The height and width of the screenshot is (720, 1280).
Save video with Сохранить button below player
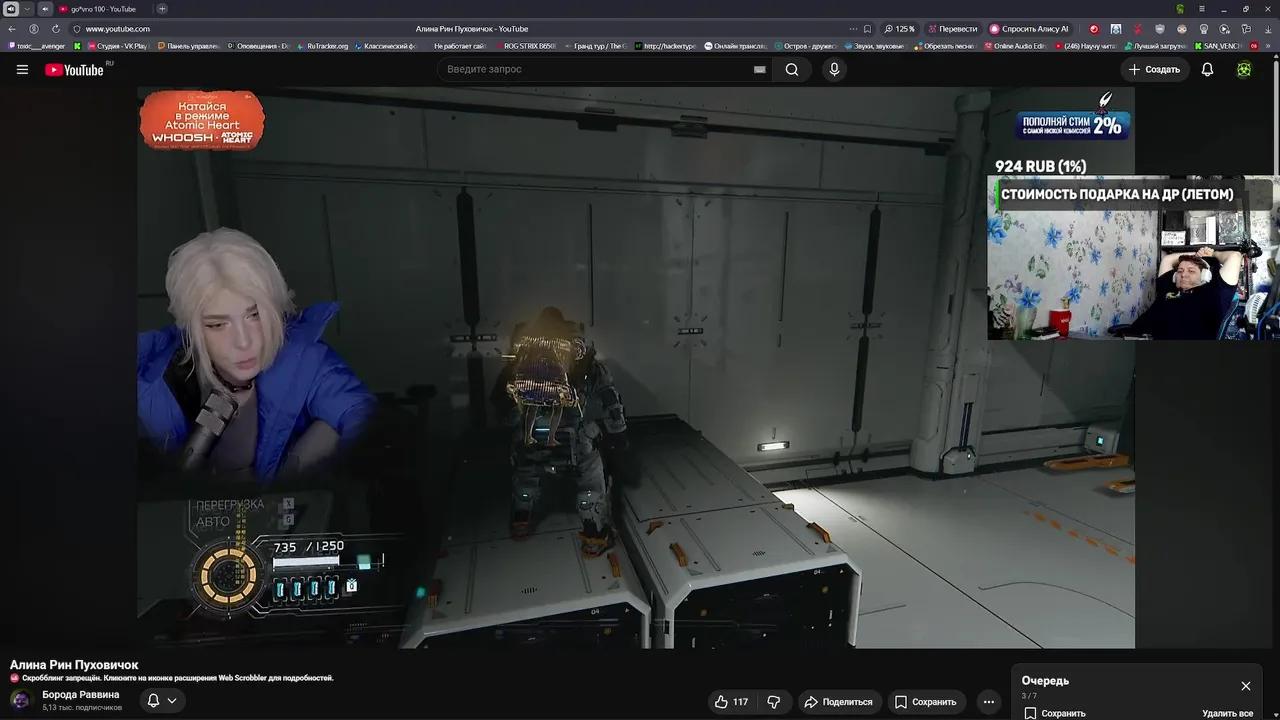926,702
